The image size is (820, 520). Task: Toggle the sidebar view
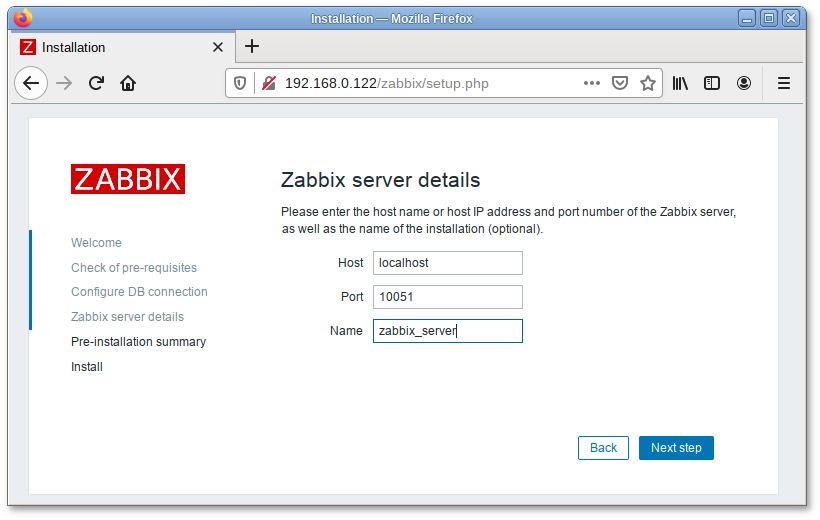point(712,83)
